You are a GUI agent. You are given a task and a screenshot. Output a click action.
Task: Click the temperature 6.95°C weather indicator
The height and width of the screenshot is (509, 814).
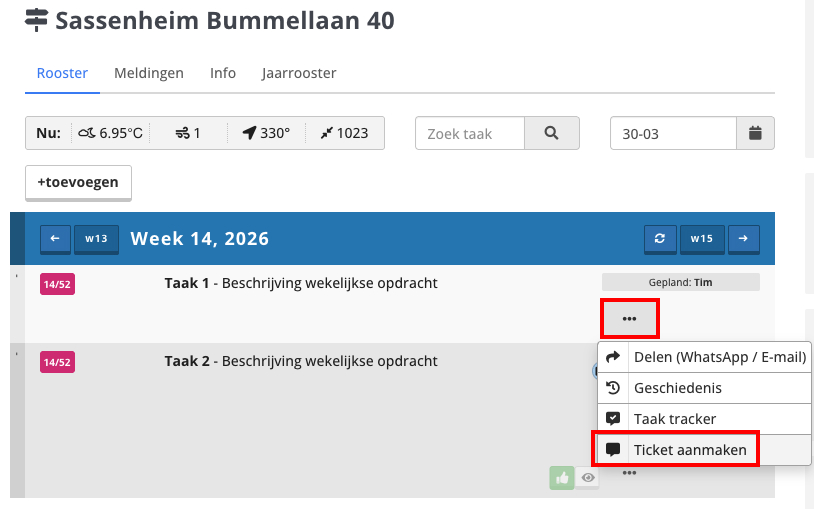[x=110, y=133]
